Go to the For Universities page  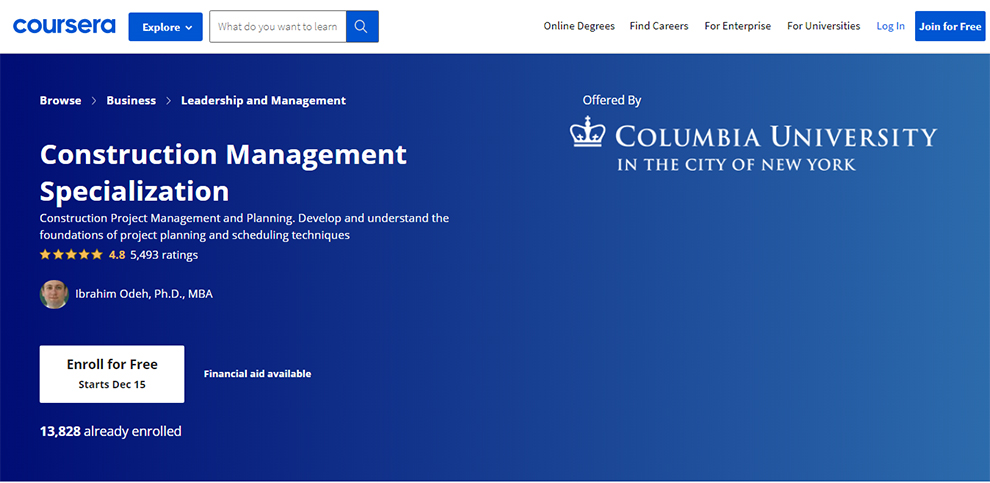823,26
